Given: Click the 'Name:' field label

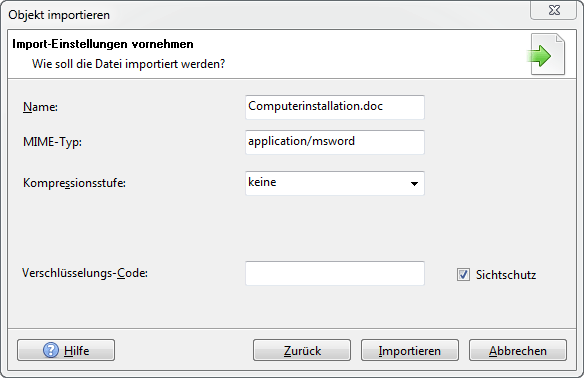Looking at the screenshot, I should (40, 107).
